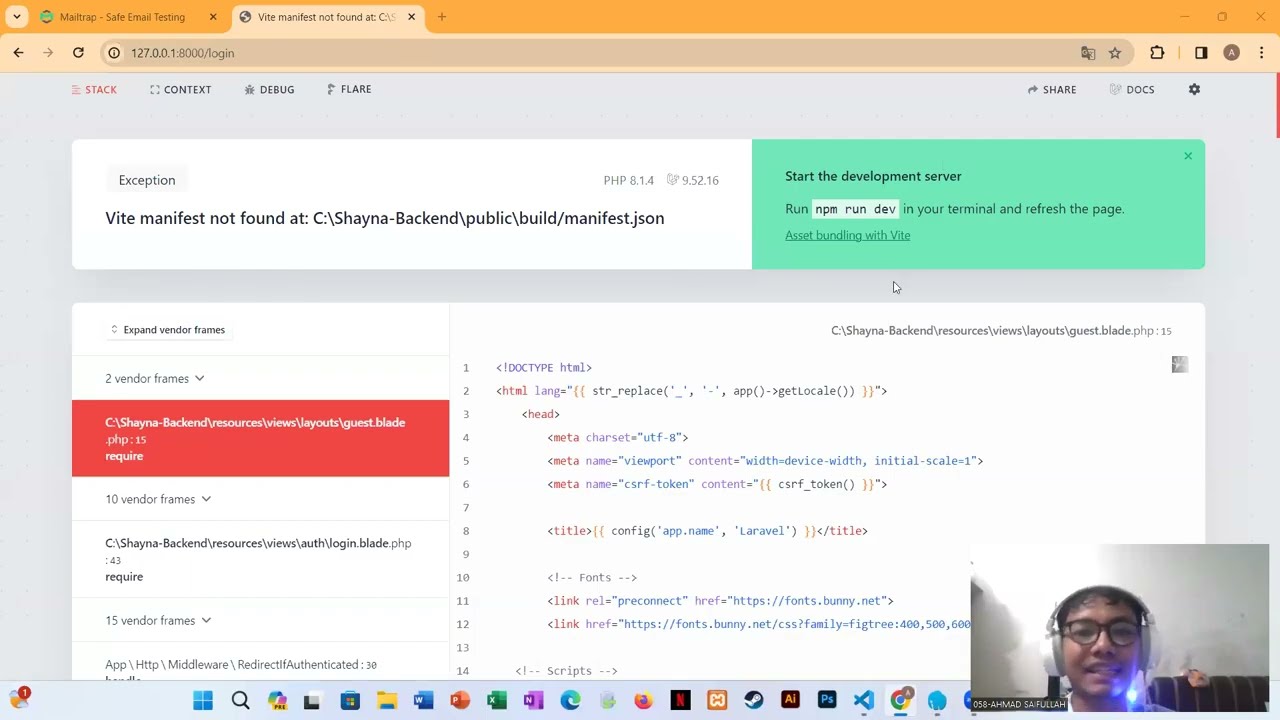Go back to the previous page

18,53
